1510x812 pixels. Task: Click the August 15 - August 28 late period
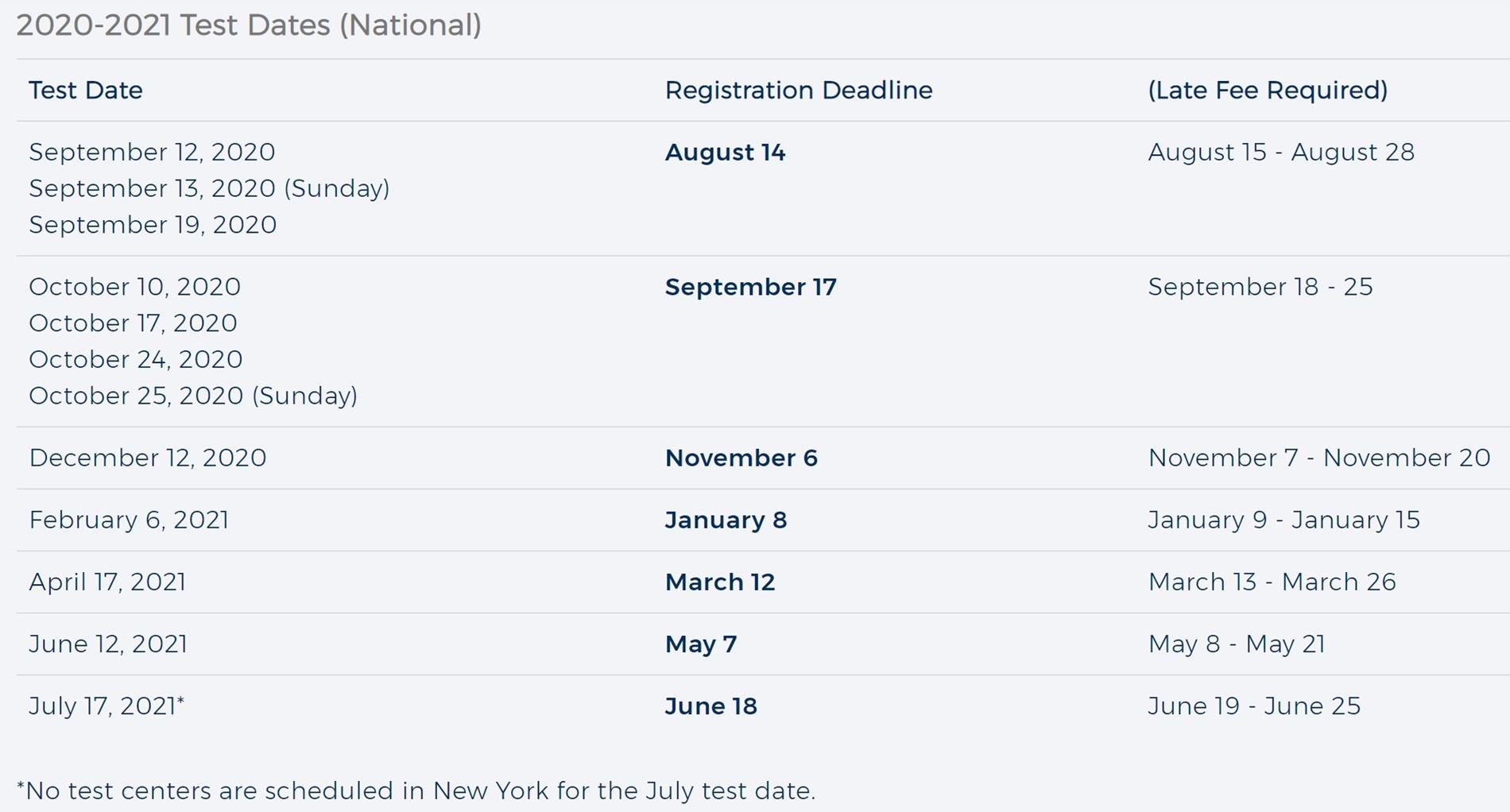click(x=1281, y=152)
